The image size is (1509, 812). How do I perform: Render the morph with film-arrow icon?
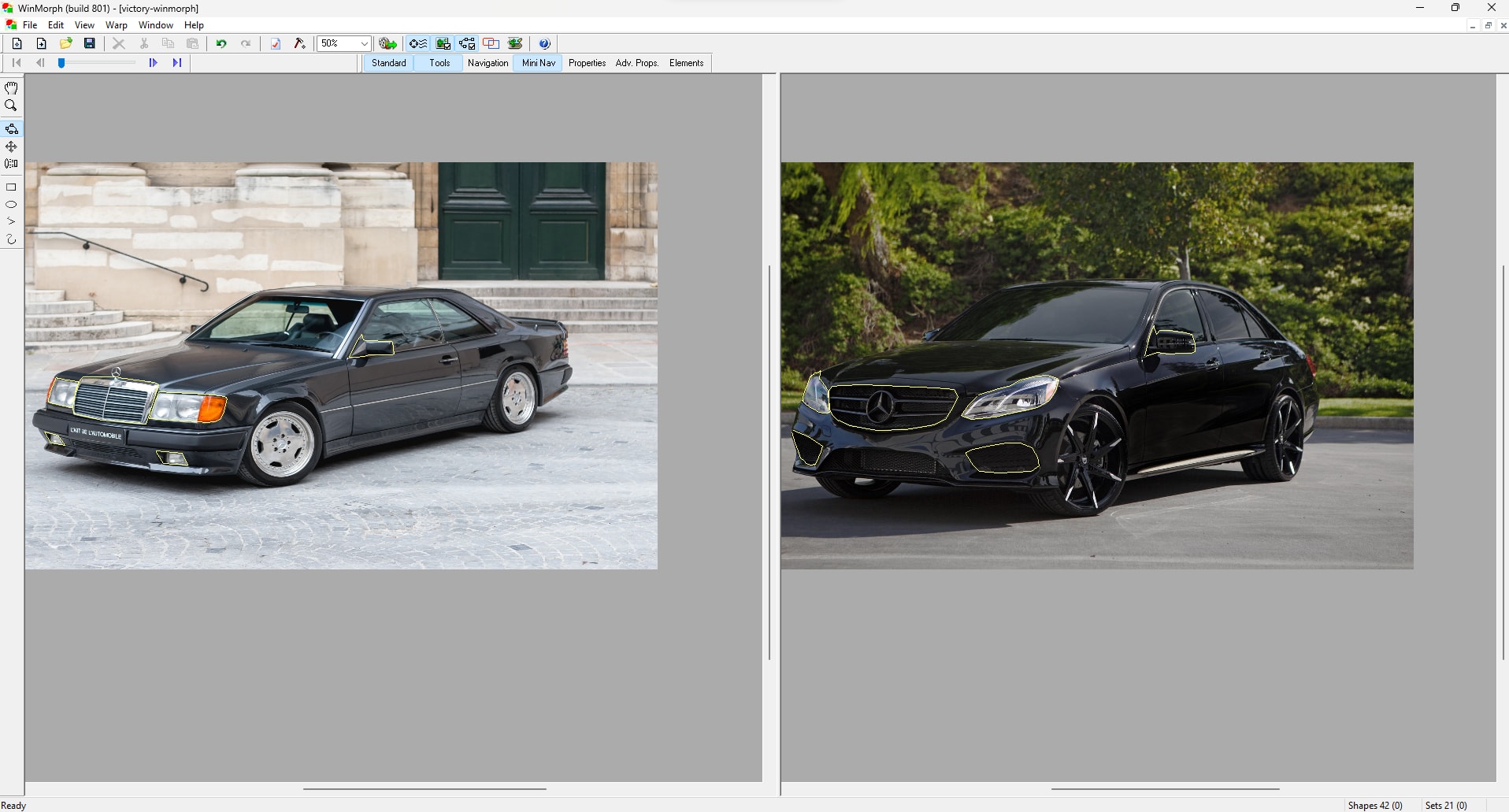tap(387, 43)
